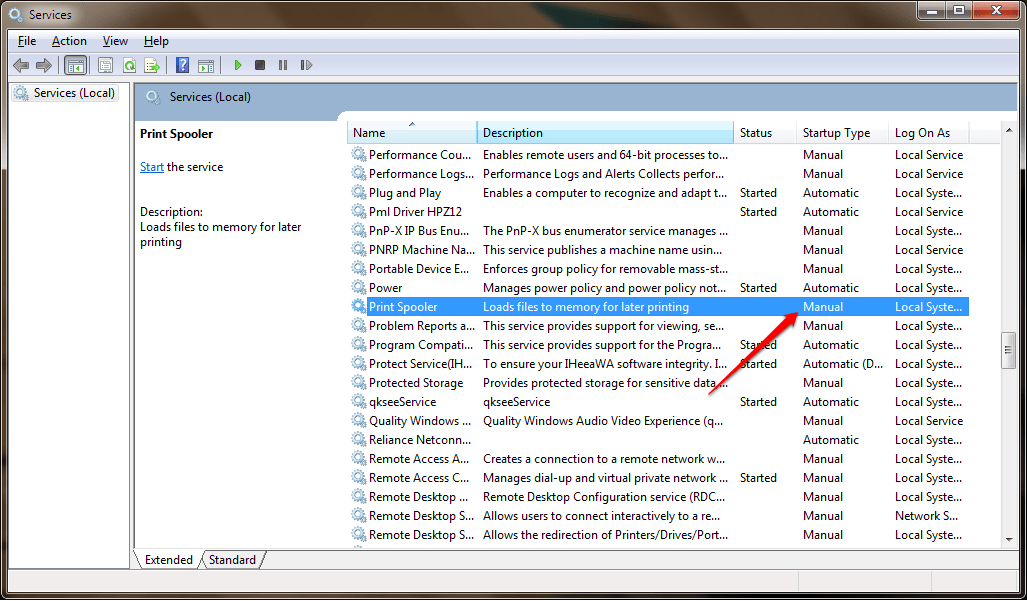The height and width of the screenshot is (601, 1027).
Task: Sort by the Name column header
Action: coord(412,132)
